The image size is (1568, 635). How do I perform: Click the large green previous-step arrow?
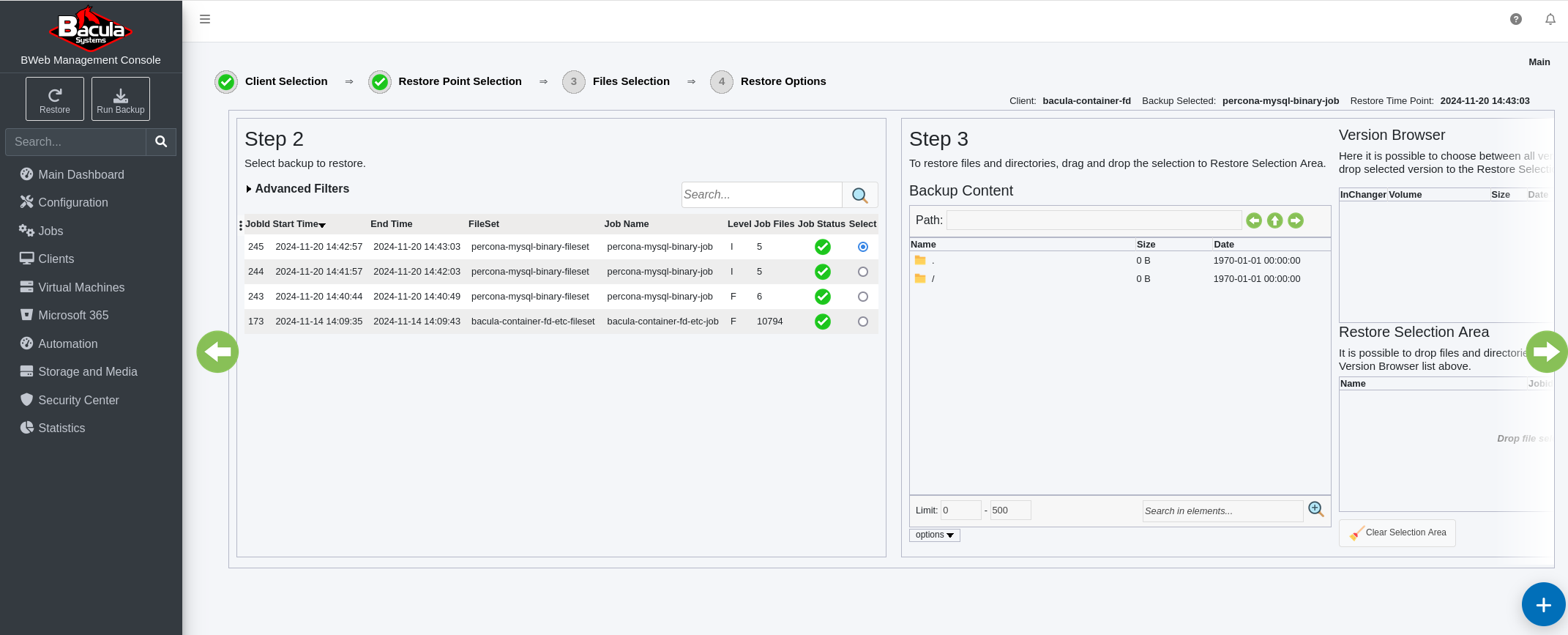[x=217, y=352]
